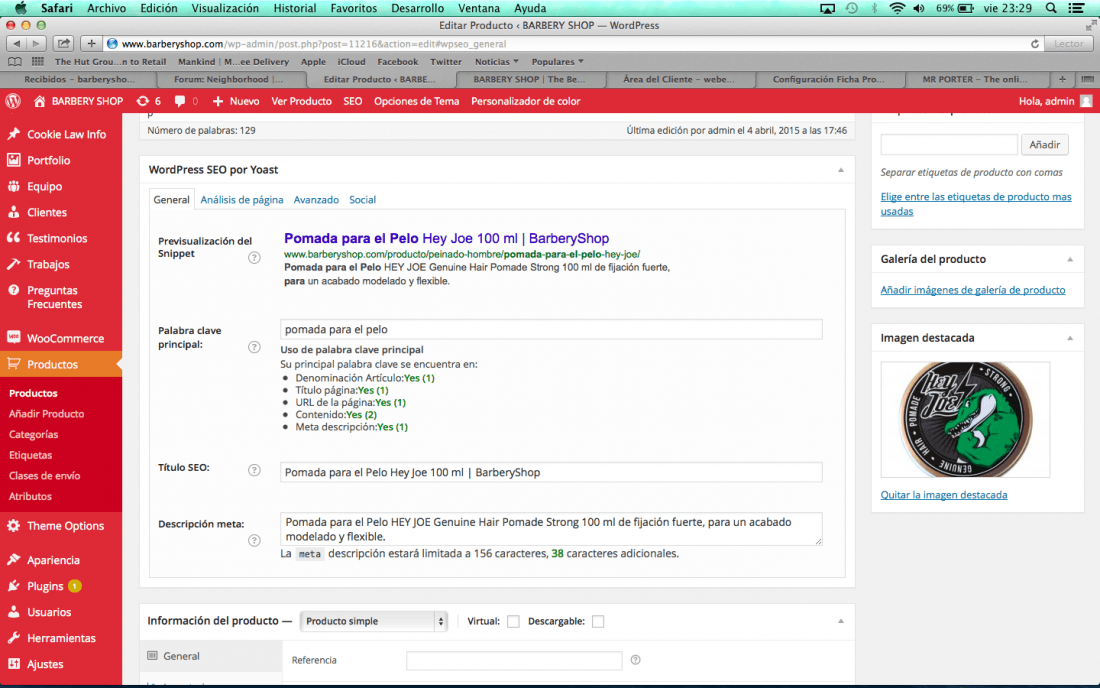The height and width of the screenshot is (688, 1100).
Task: Open the Historial menu in Safari
Action: click(295, 8)
